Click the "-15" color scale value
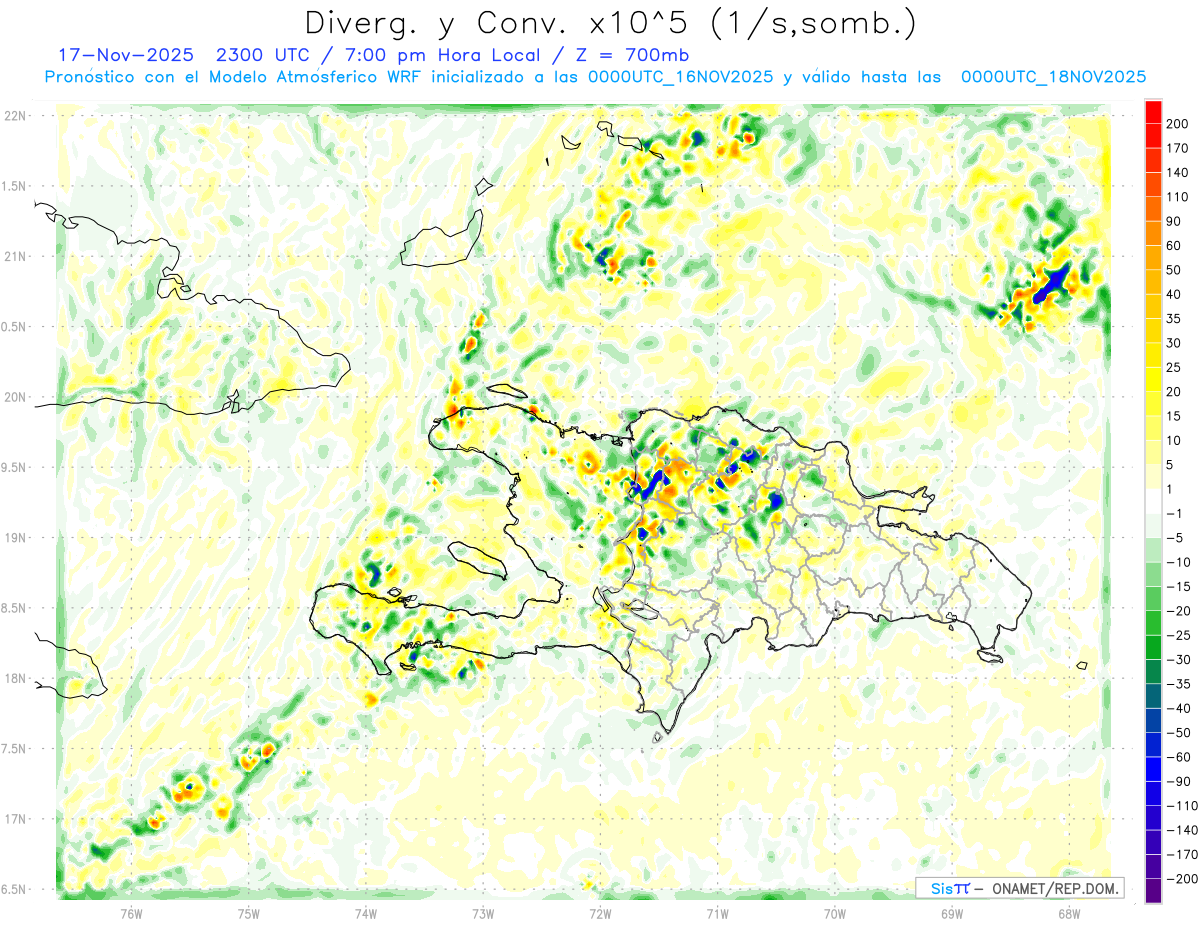This screenshot has width=1200, height=927. [x=1178, y=587]
